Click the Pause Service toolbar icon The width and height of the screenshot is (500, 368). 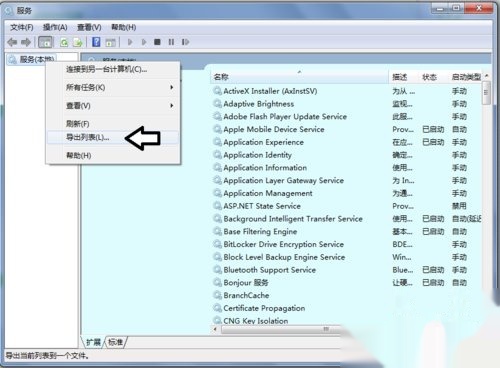pos(171,42)
